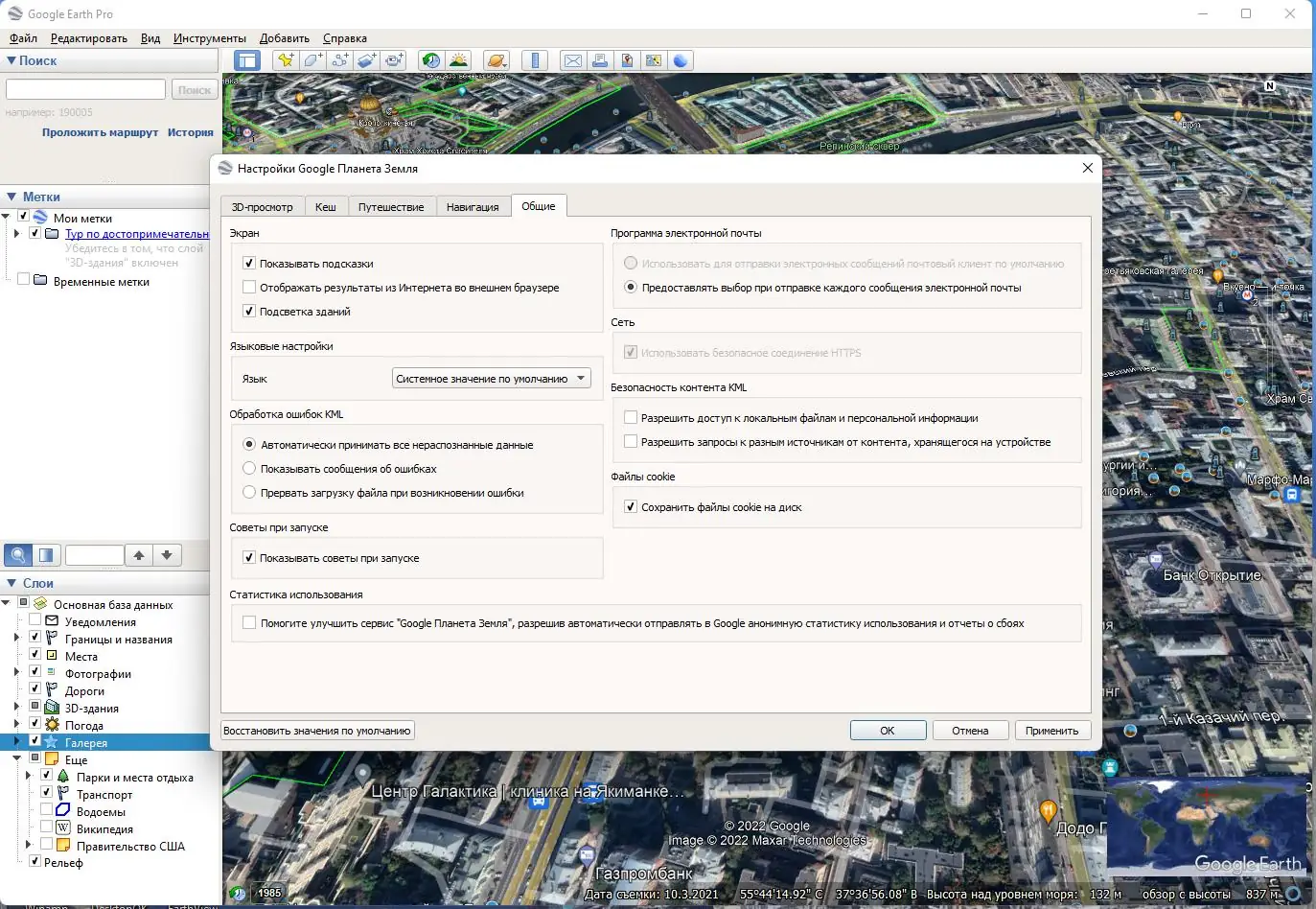Viewport: 1316px width, 909px height.
Task: Switch to the 'Навигация' tab
Action: (473, 207)
